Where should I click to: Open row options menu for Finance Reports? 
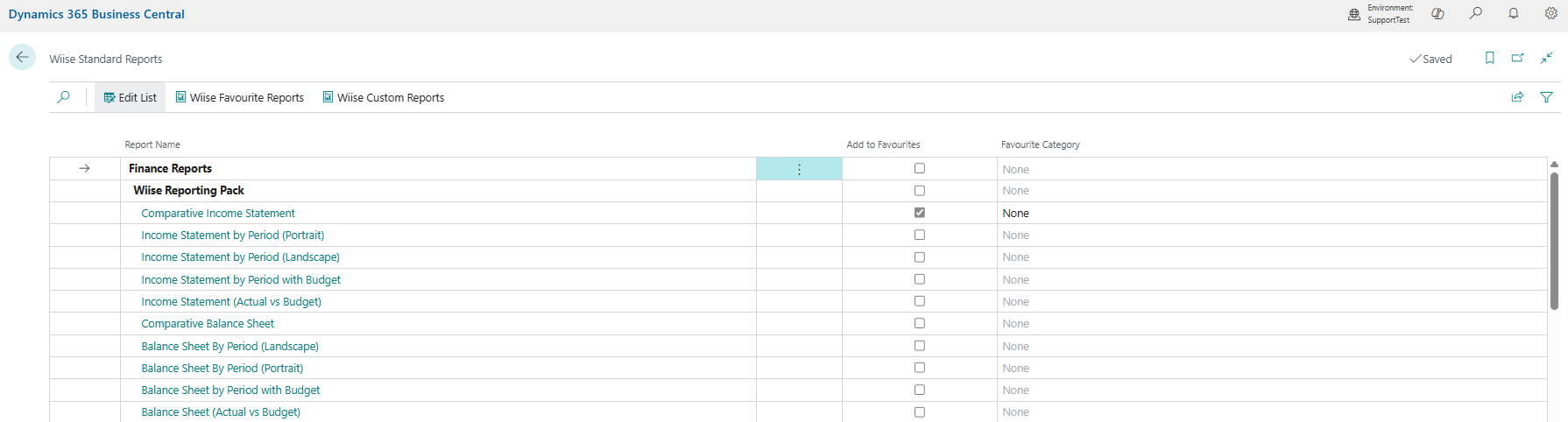click(799, 169)
